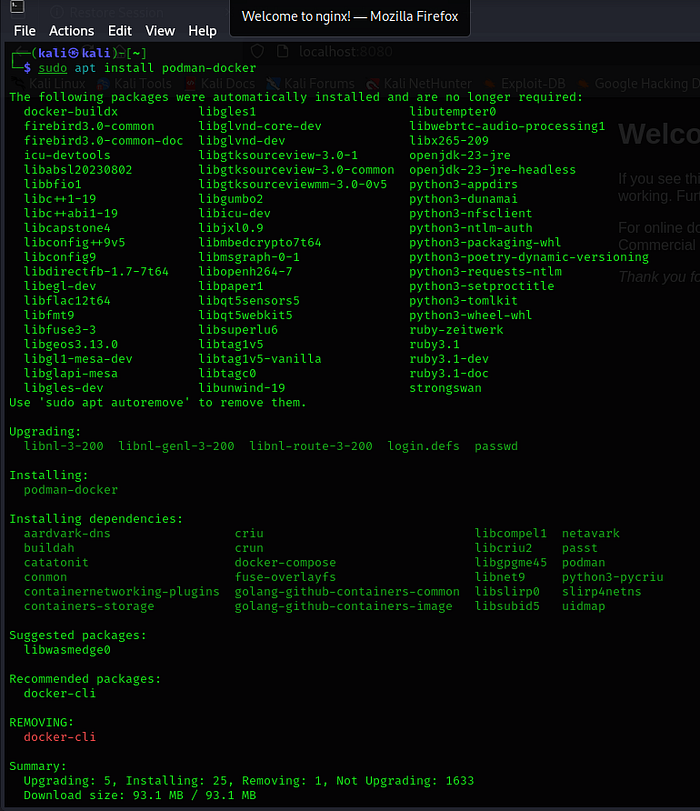The image size is (700, 811).
Task: Open the Edit menu
Action: click(120, 31)
